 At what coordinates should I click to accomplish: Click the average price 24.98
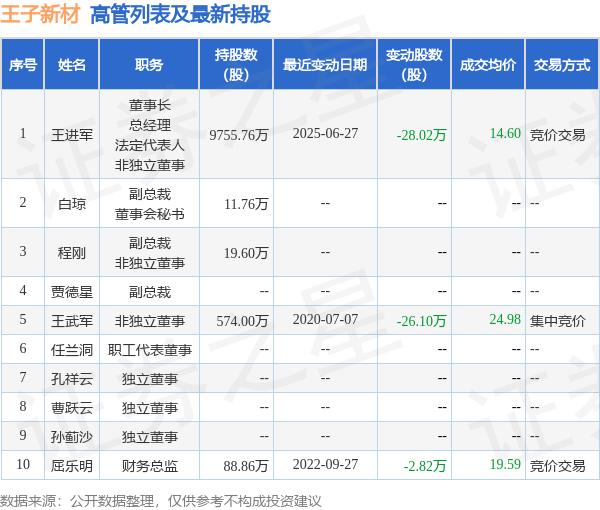click(x=505, y=319)
